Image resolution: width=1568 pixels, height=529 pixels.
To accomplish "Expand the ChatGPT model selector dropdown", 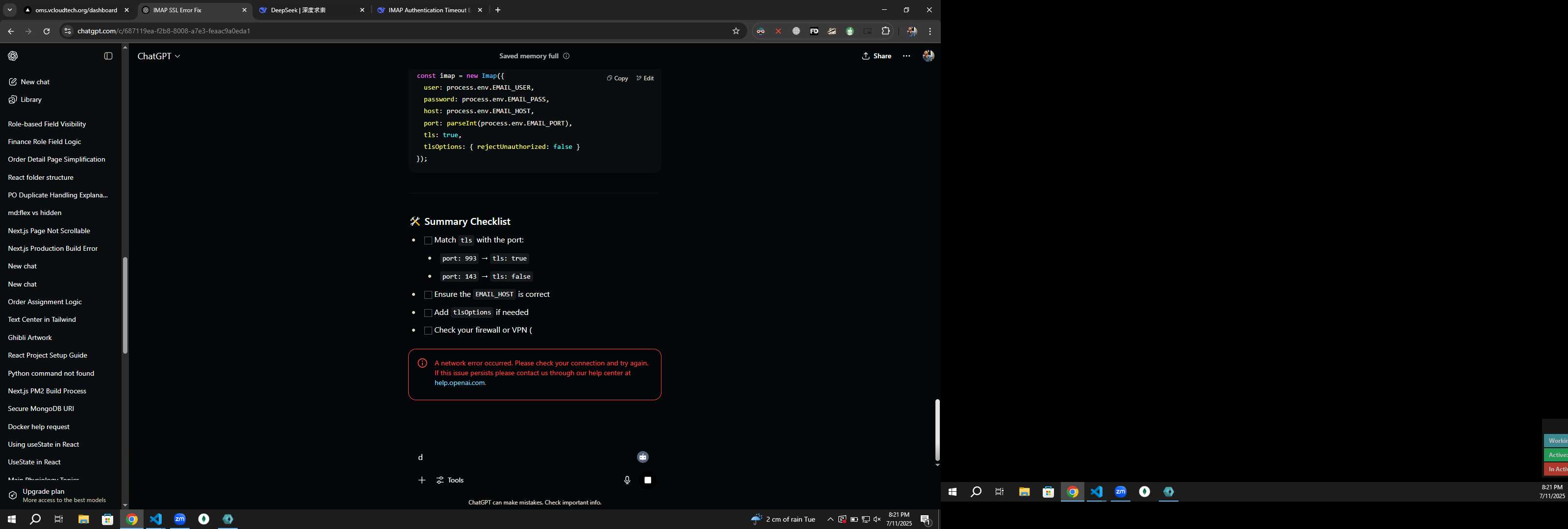I will (x=159, y=56).
